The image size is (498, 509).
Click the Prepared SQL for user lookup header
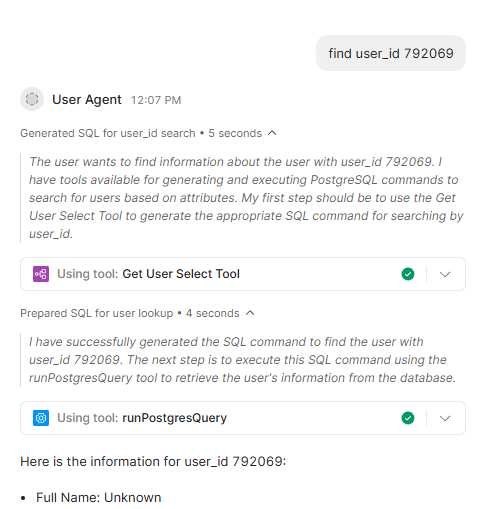[x=130, y=313]
